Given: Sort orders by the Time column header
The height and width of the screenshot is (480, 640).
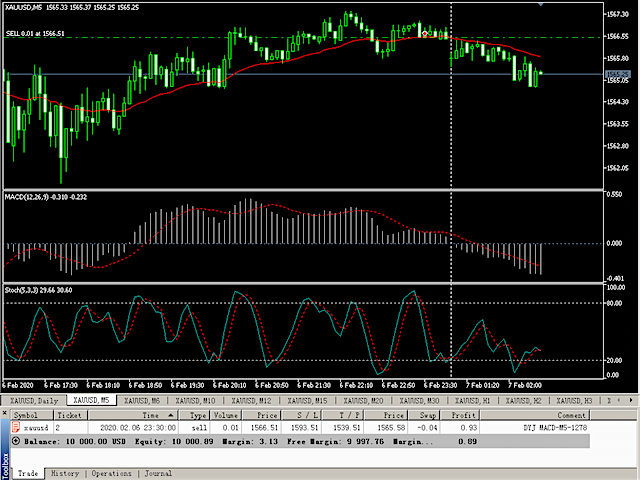Looking at the screenshot, I should 150,414.
